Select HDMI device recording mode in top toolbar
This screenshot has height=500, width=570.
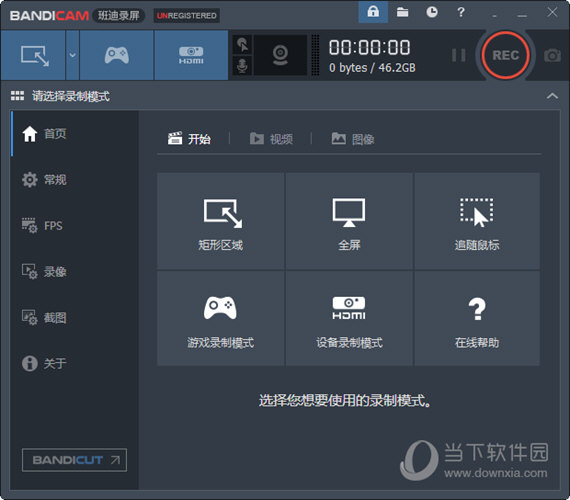pos(191,55)
